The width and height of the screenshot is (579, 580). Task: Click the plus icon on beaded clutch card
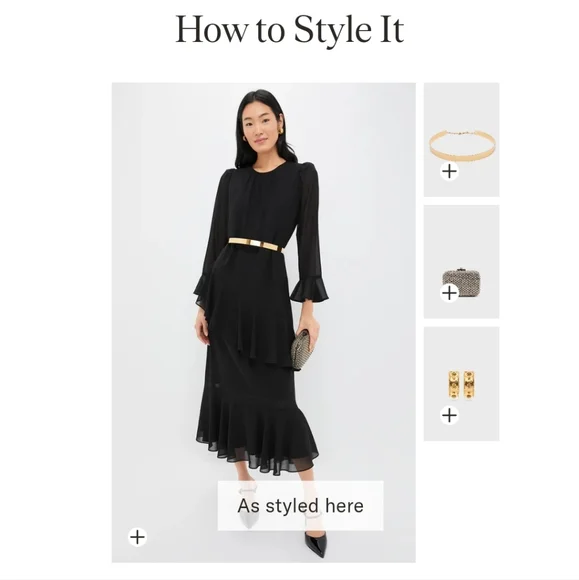(x=450, y=293)
